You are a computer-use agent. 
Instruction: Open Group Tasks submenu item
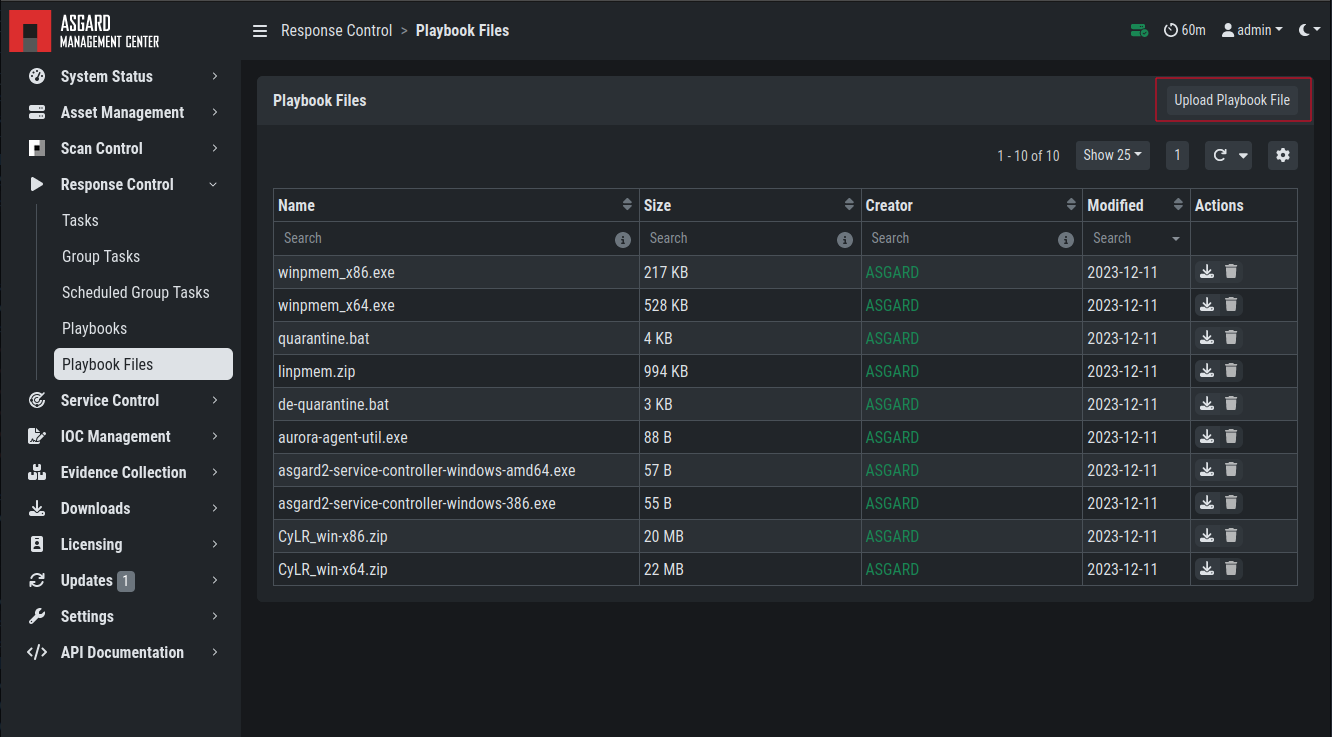click(x=101, y=256)
